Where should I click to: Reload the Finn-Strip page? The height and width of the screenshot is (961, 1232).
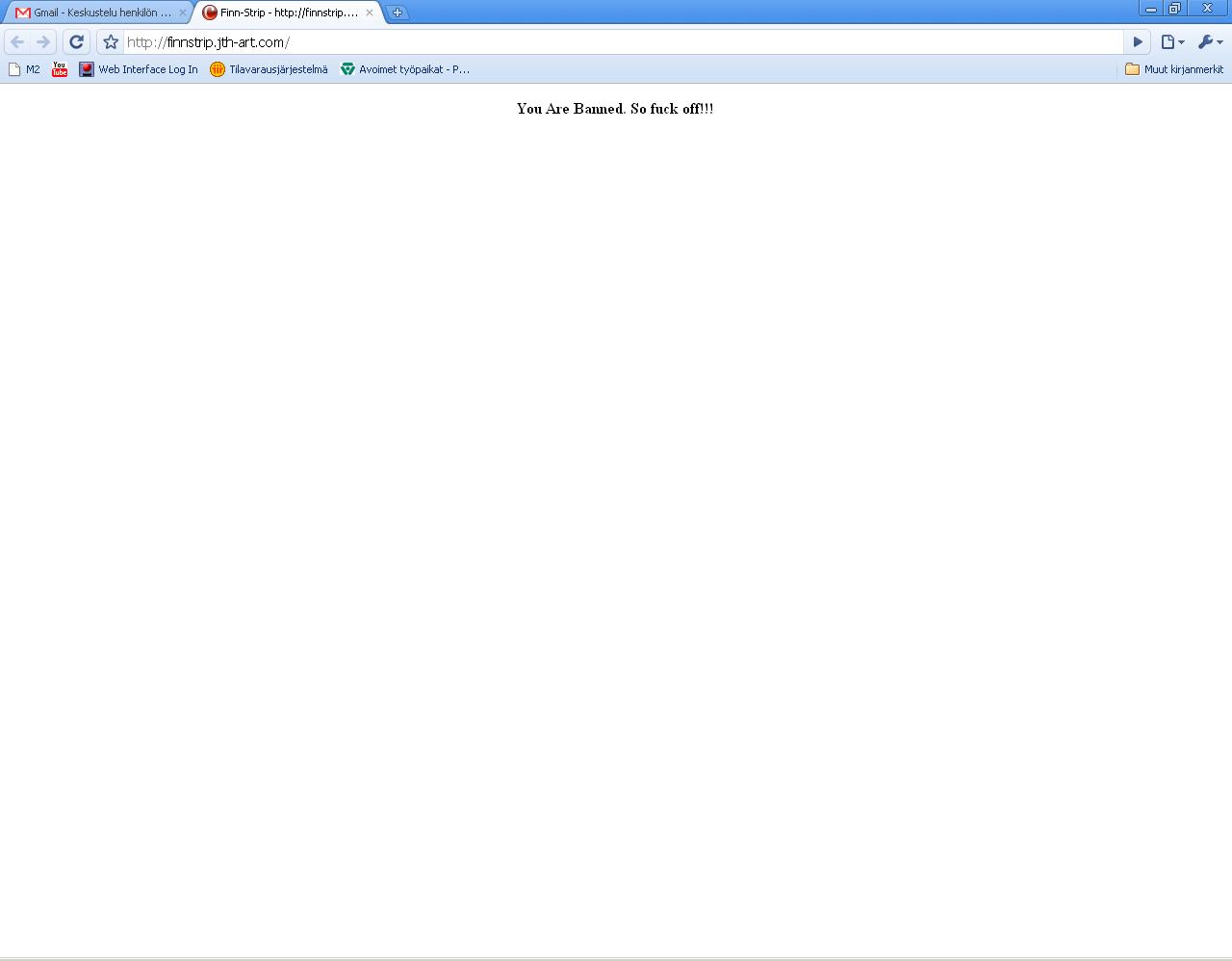click(x=77, y=42)
